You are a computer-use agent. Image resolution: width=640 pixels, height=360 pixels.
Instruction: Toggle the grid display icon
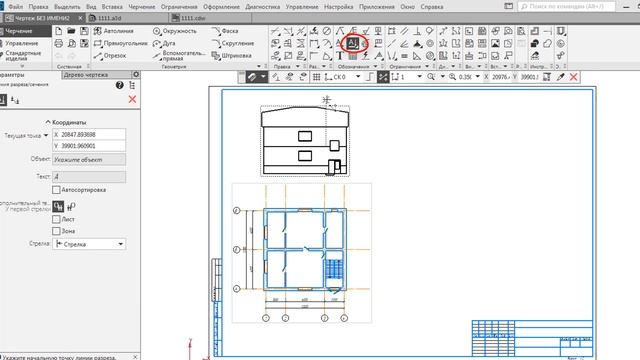point(316,77)
